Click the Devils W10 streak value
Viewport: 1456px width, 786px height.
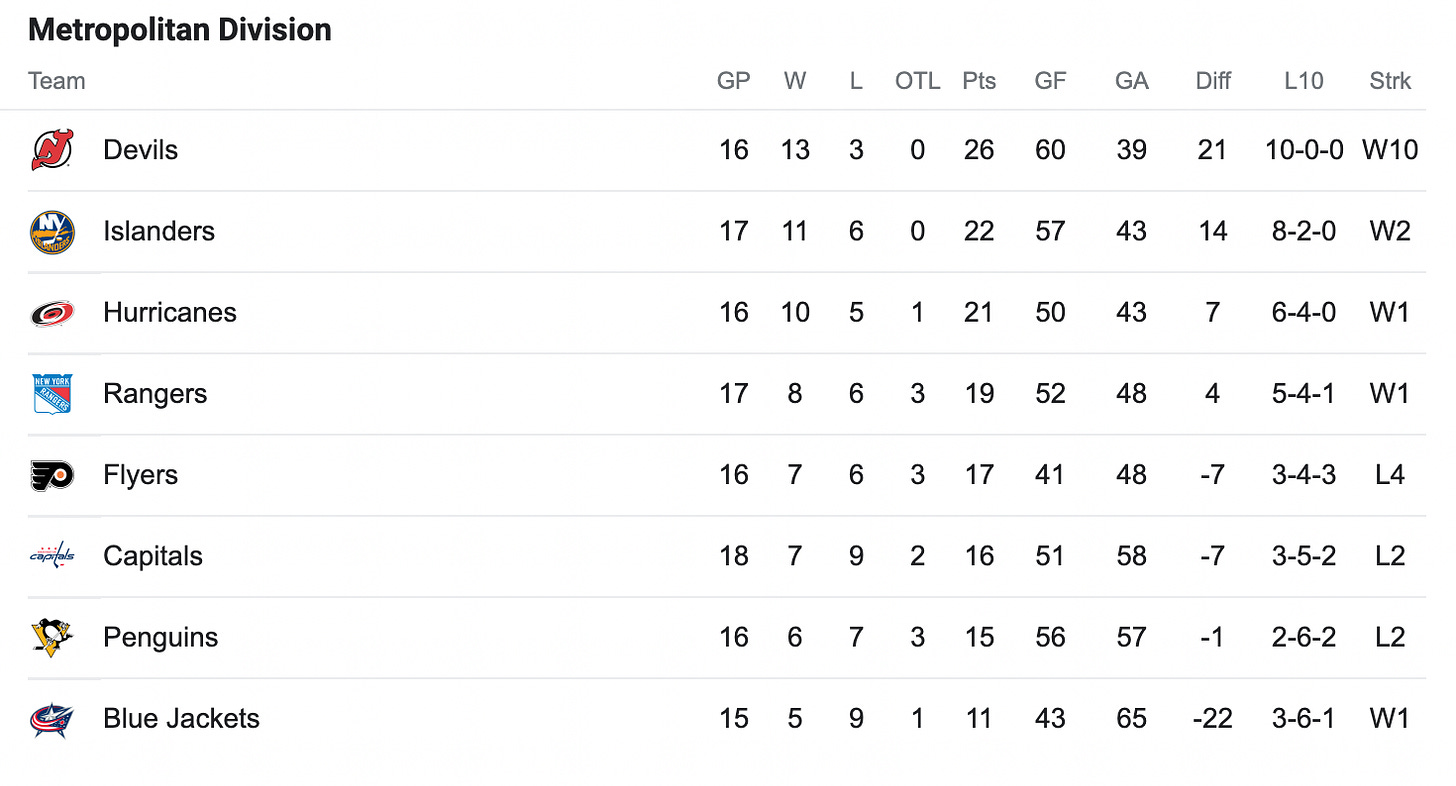tap(1390, 150)
